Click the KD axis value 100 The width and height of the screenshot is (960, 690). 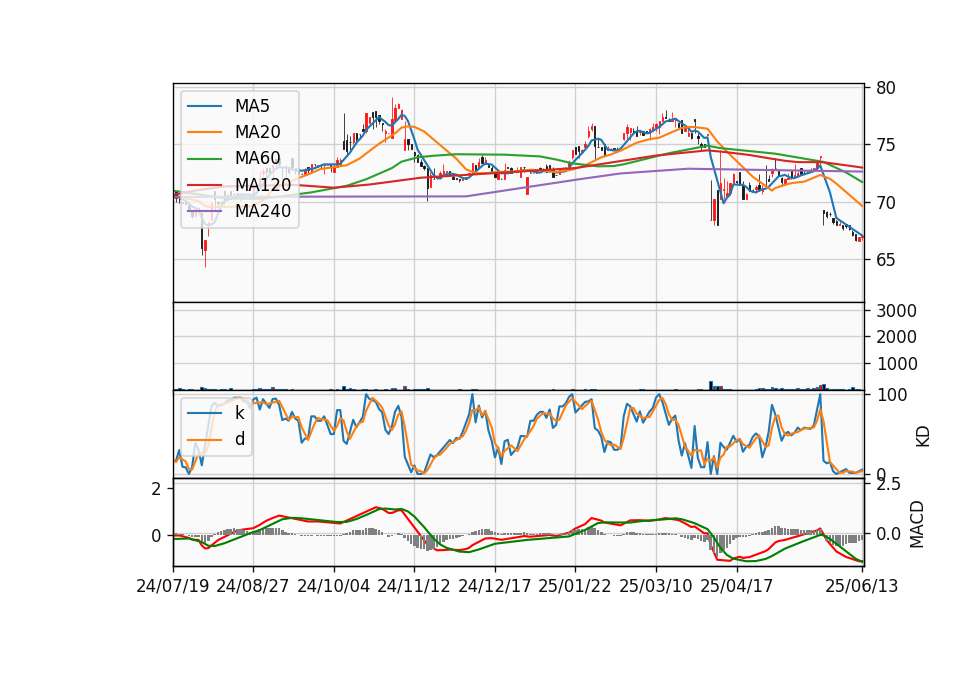pos(891,395)
